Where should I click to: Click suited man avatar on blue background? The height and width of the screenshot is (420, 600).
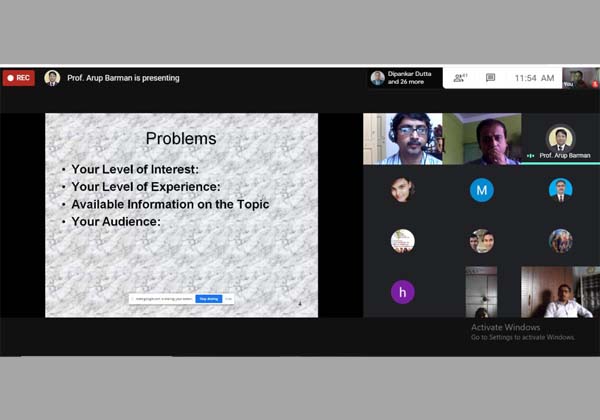tap(561, 190)
